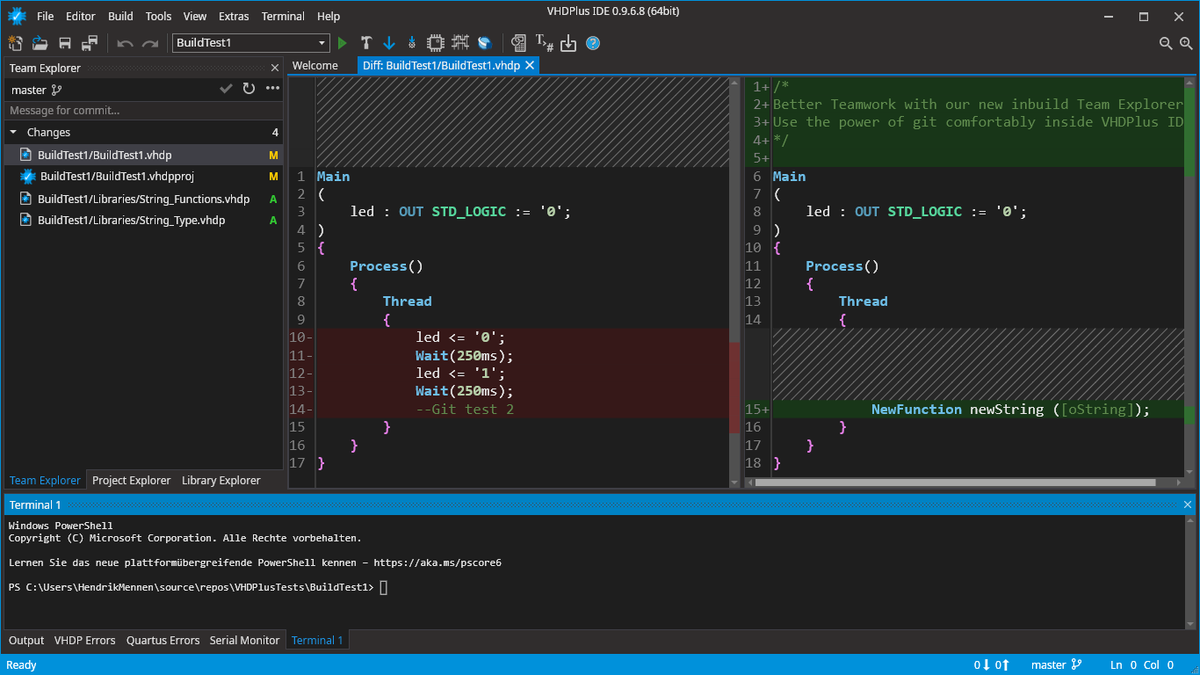The width and height of the screenshot is (1200, 675).
Task: Select BuildTest1/BuildTest1.vhdp in Changes
Action: click(143, 155)
